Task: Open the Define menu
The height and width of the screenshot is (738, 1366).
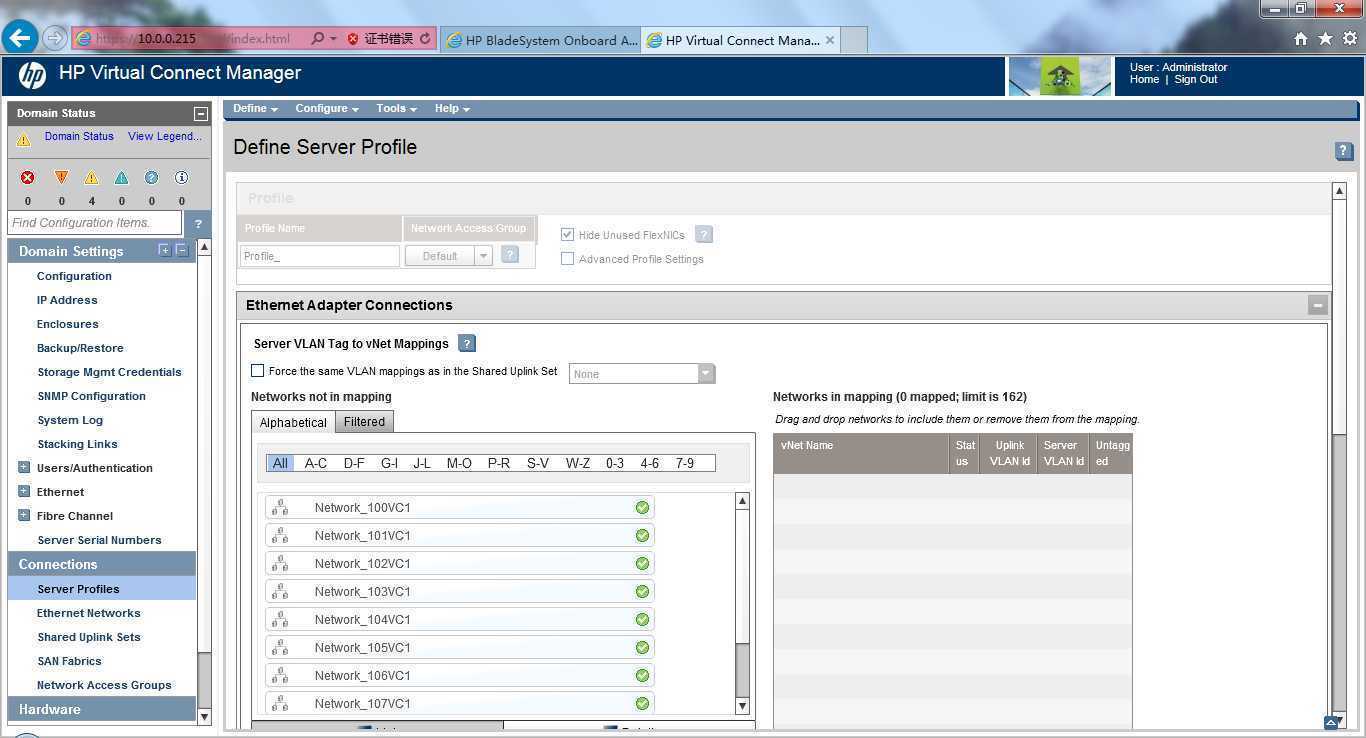Action: [255, 108]
